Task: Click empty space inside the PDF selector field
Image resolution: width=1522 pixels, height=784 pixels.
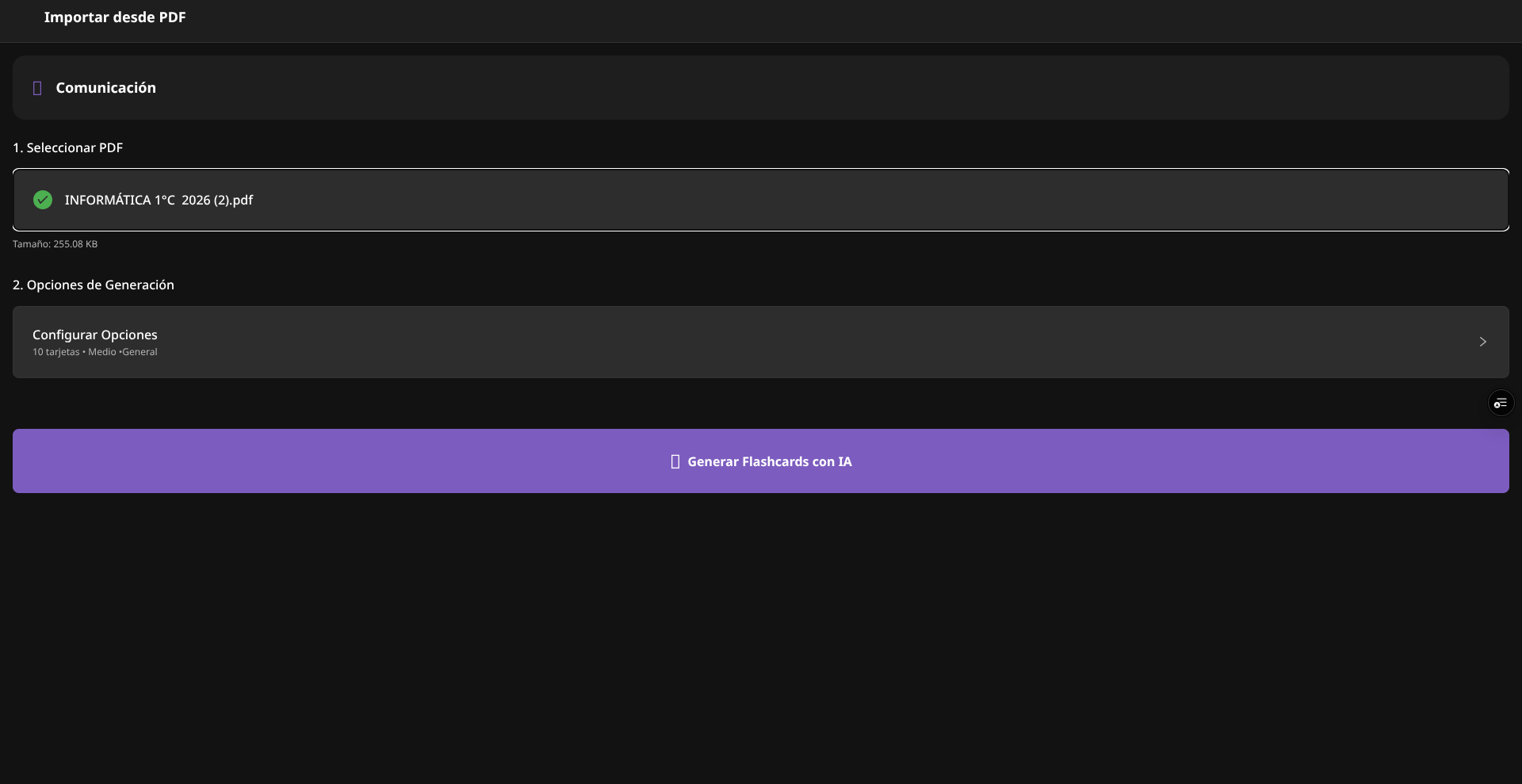Action: (x=872, y=200)
